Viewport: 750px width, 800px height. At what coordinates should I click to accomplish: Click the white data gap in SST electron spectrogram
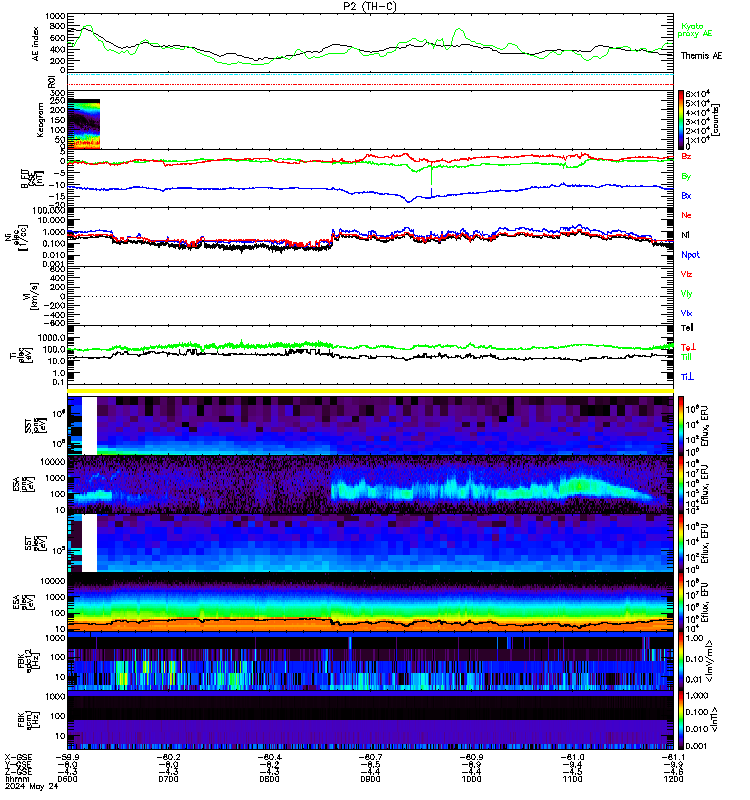[x=89, y=543]
